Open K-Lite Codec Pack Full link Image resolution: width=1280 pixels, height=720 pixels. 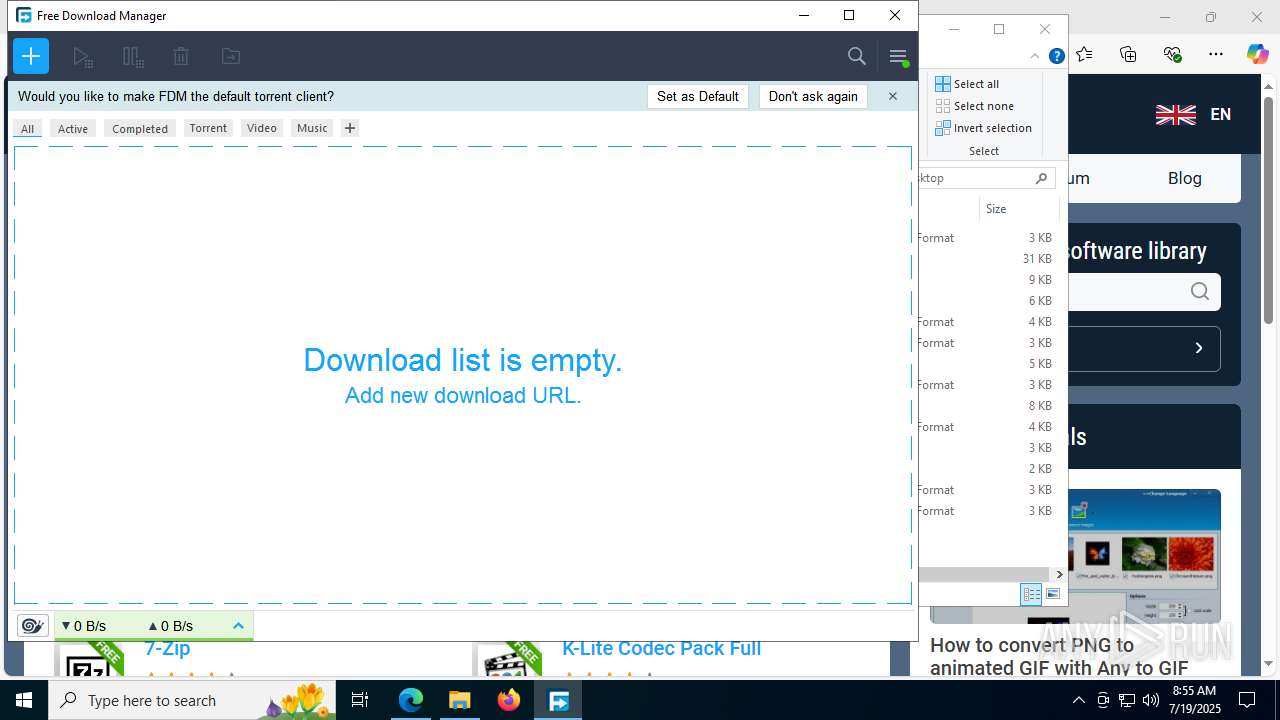(x=661, y=648)
